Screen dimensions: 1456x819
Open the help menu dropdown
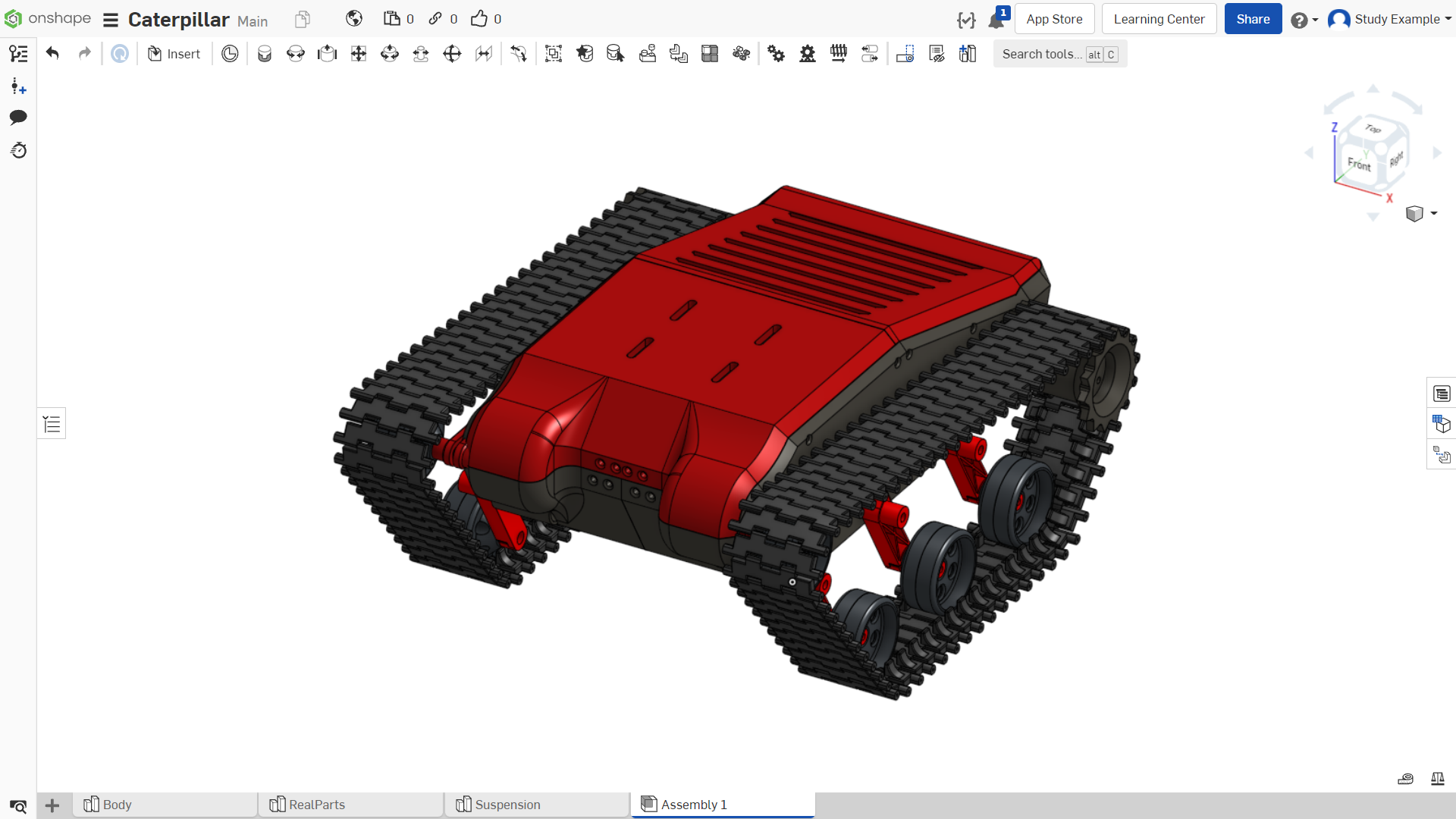click(x=1304, y=20)
